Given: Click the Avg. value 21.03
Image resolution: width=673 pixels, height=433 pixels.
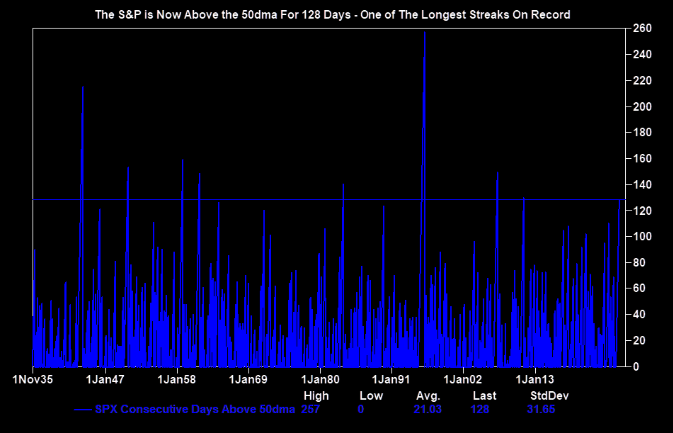Looking at the screenshot, I should pos(427,409).
